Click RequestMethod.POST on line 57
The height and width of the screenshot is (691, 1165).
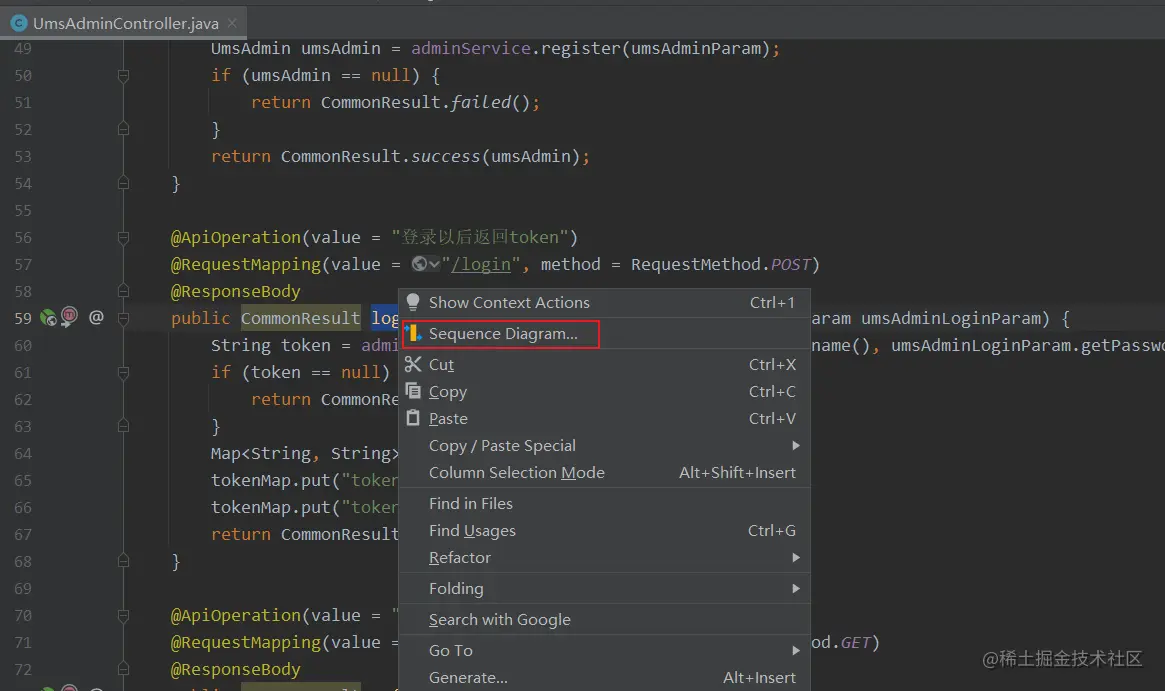tap(720, 265)
